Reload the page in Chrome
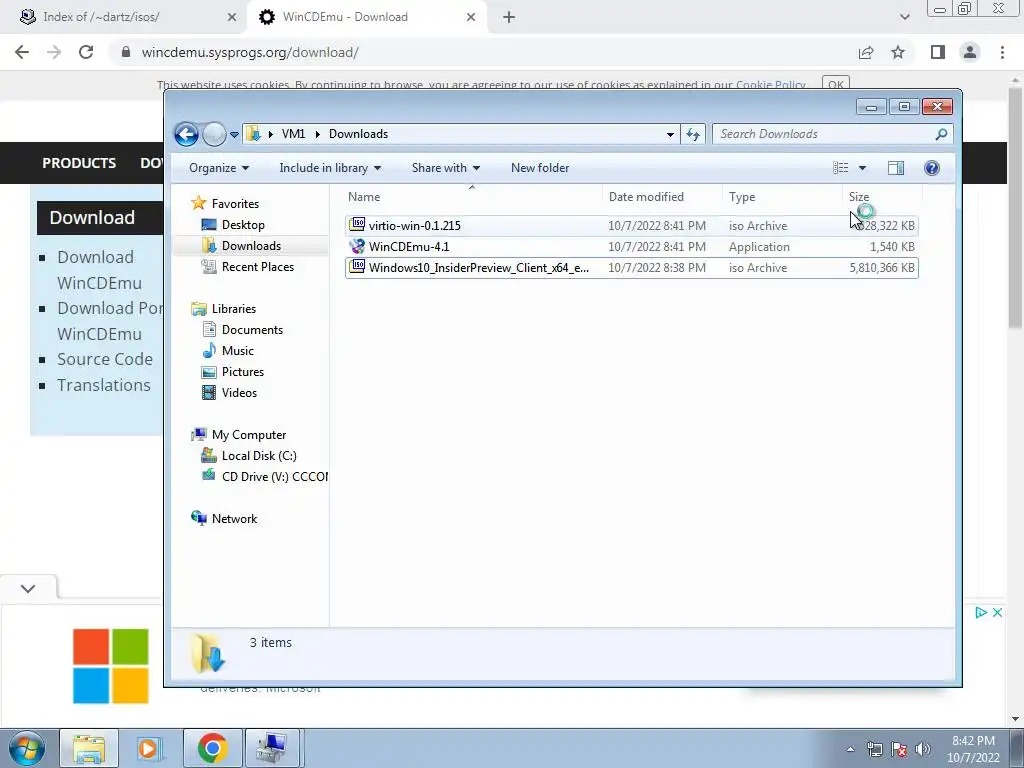Viewport: 1024px width, 768px height. (86, 52)
